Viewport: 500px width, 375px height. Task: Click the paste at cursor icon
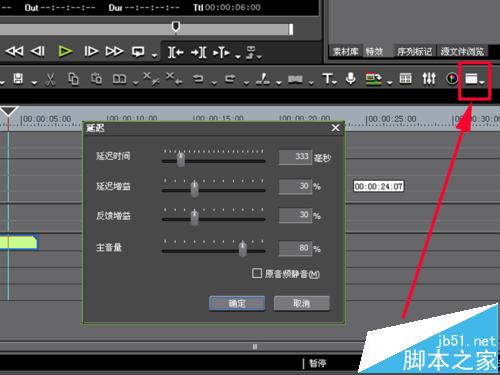click(x=96, y=79)
